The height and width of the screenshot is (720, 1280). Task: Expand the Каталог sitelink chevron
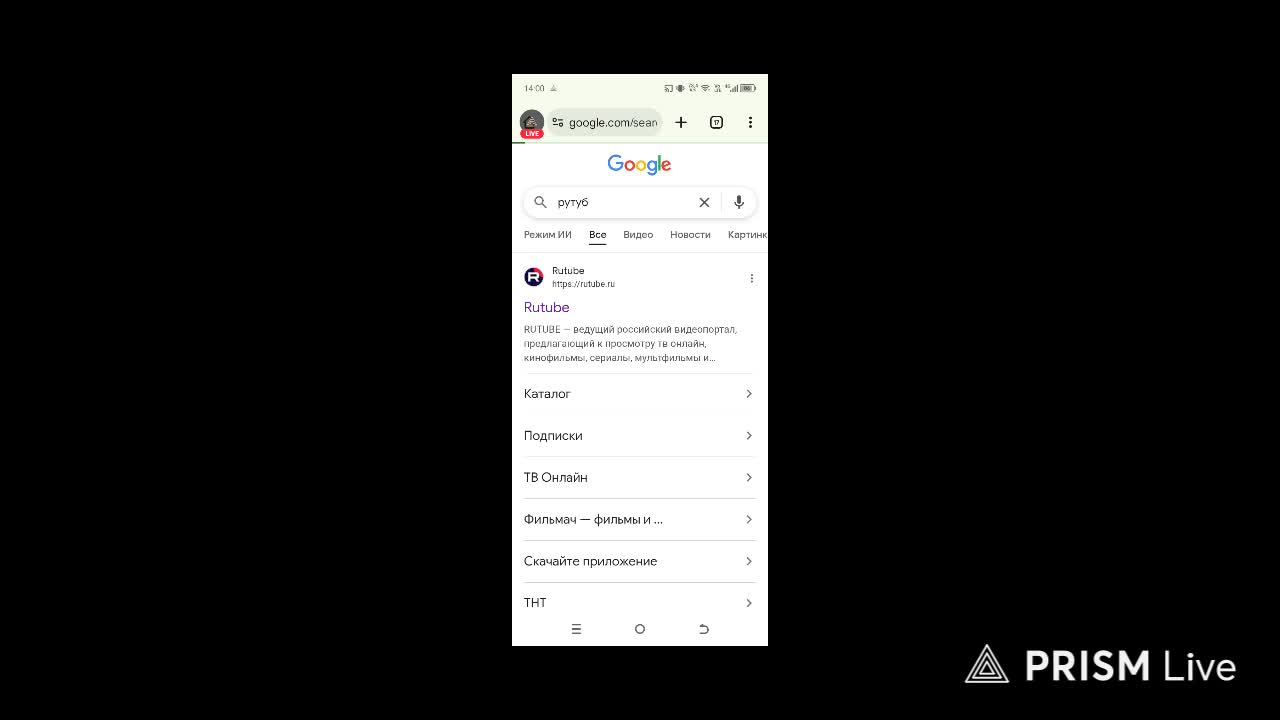(748, 394)
